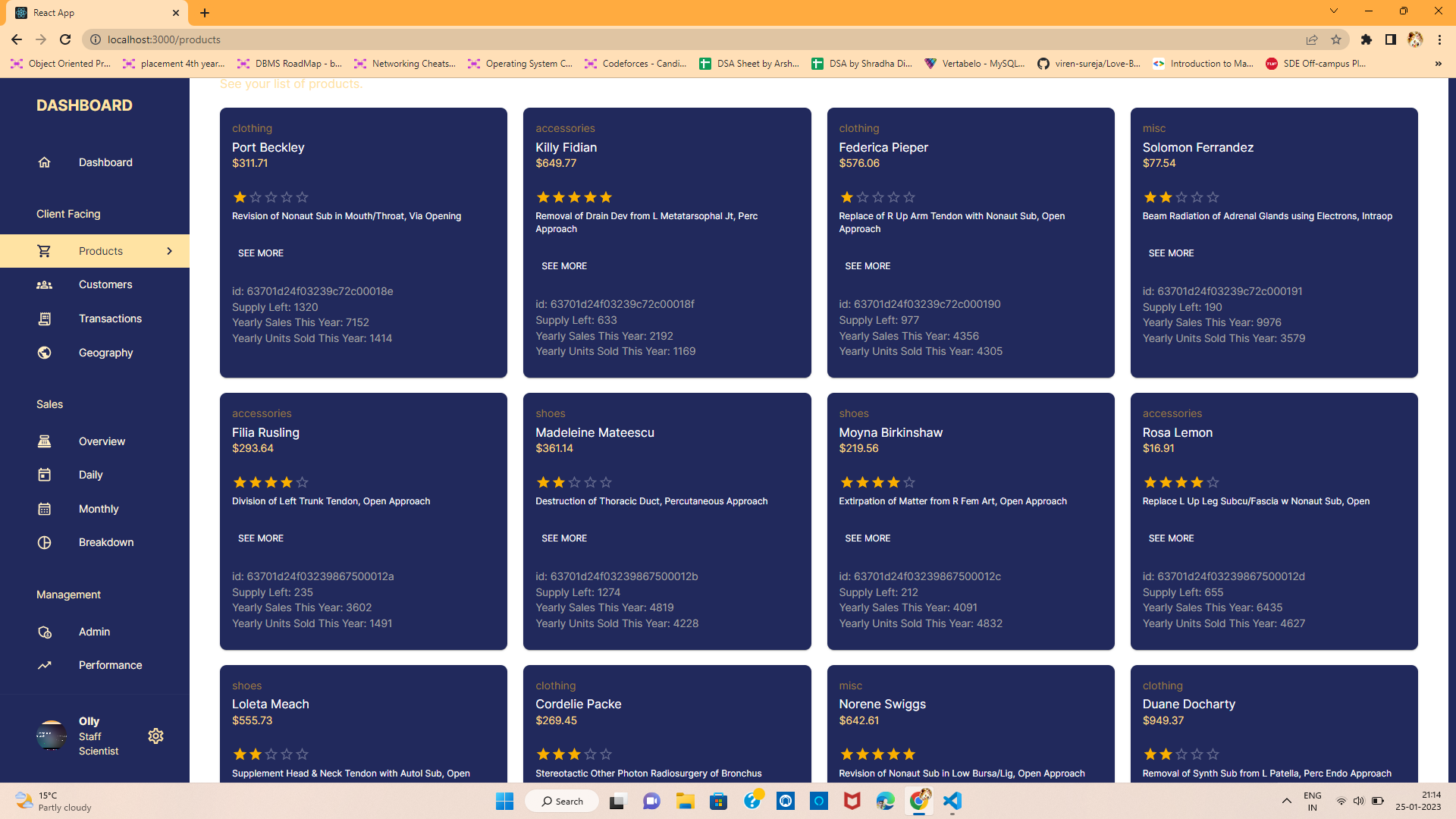
Task: Click SEE MORE on the Solomon Ferrandez card
Action: tap(1170, 253)
